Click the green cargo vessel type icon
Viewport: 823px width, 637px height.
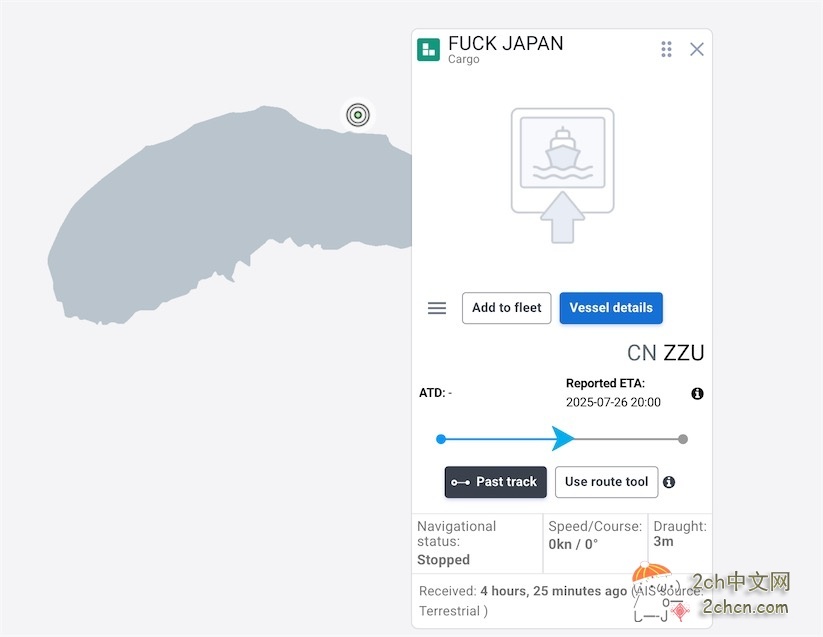click(x=428, y=48)
